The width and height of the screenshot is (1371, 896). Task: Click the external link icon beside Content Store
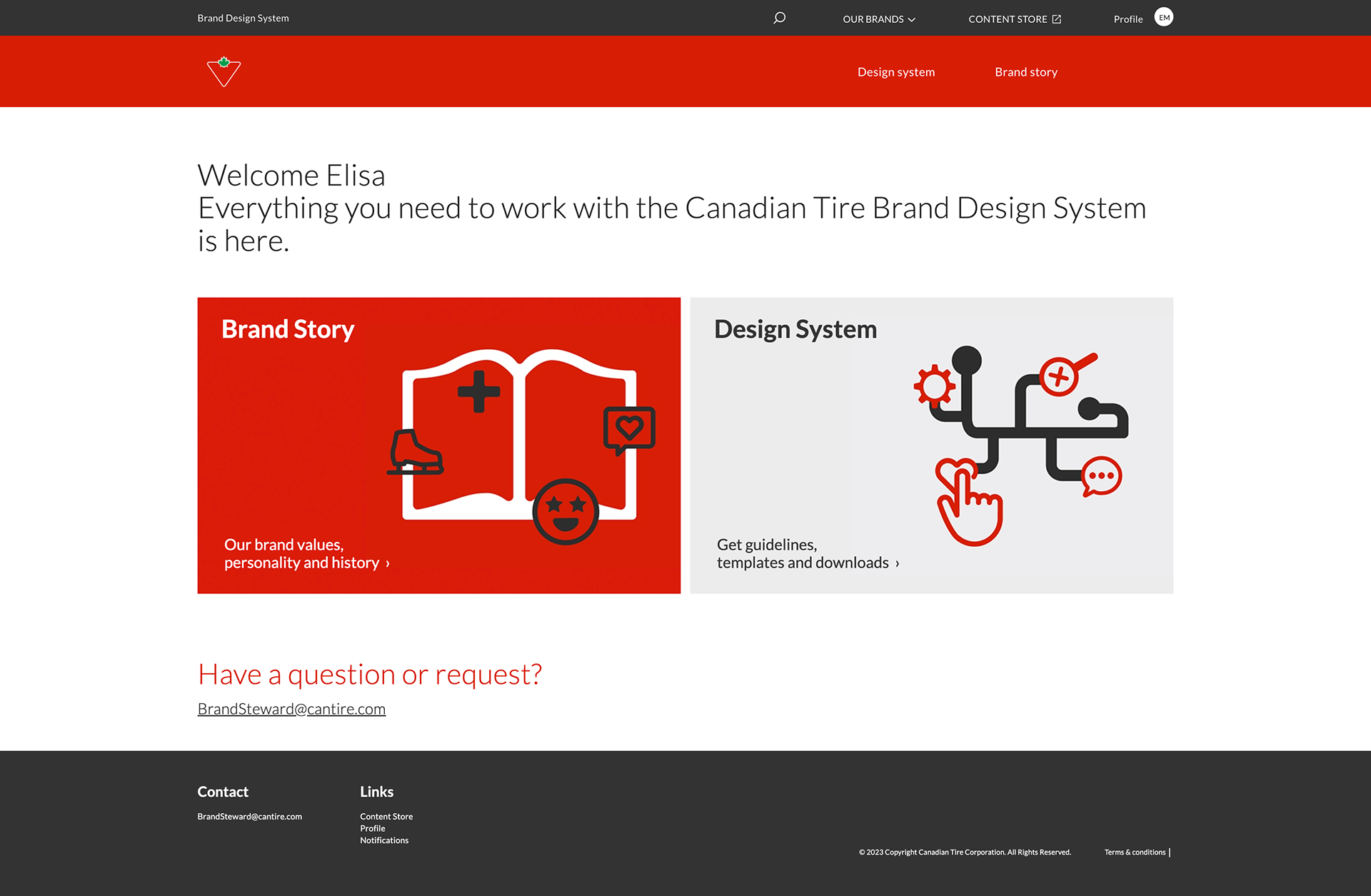tap(1057, 19)
